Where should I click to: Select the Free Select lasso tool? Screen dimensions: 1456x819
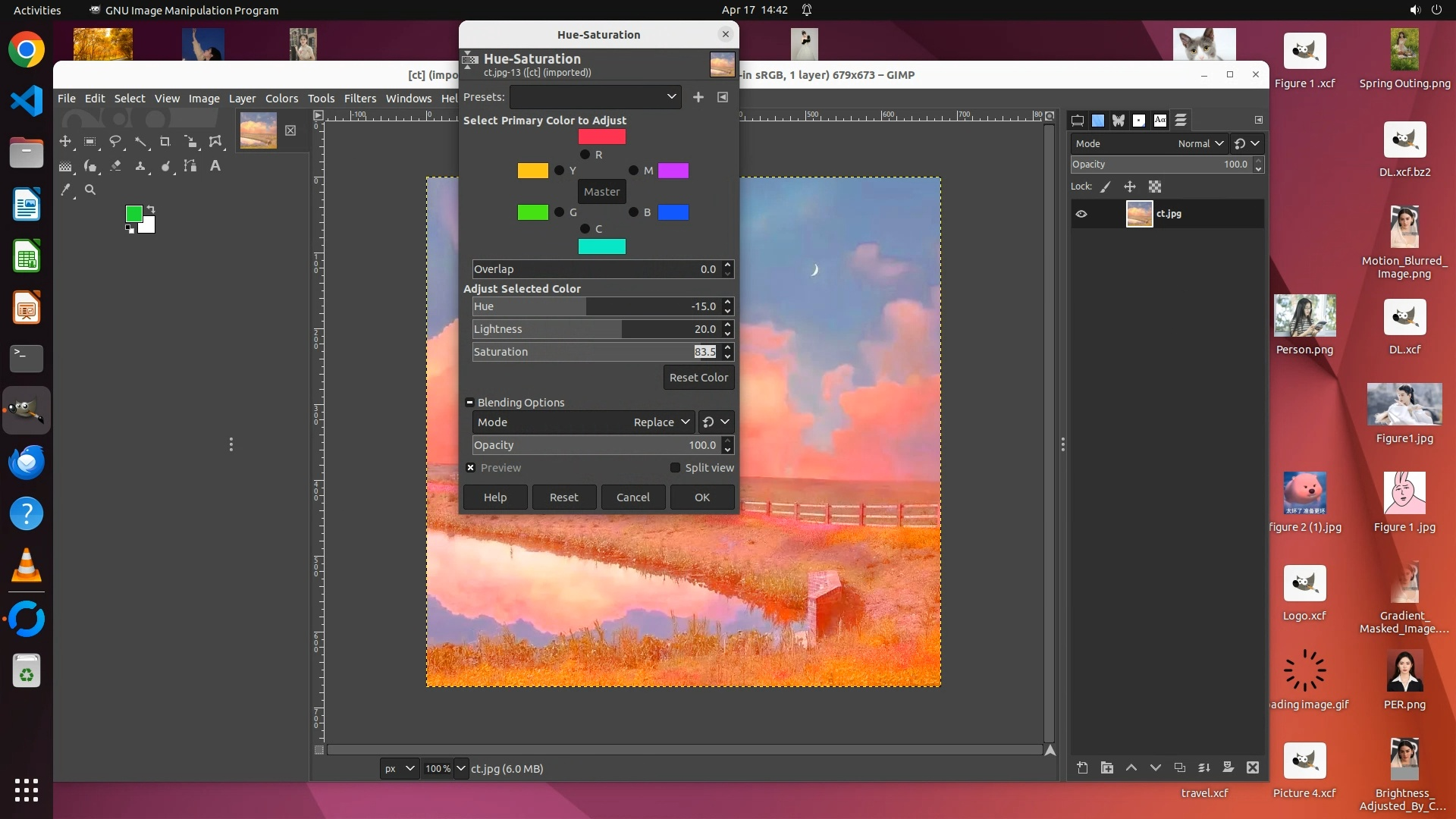[x=115, y=142]
